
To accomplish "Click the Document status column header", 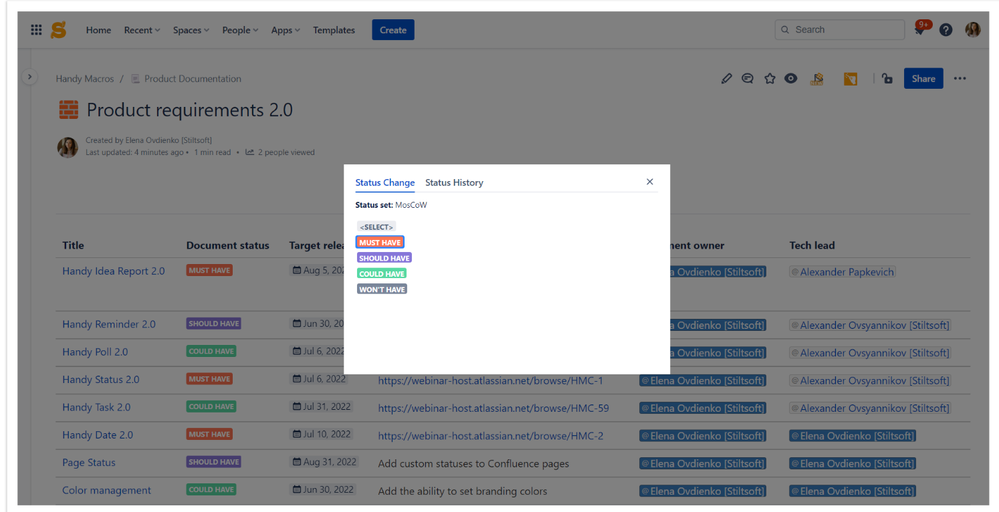I will pyautogui.click(x=227, y=245).
